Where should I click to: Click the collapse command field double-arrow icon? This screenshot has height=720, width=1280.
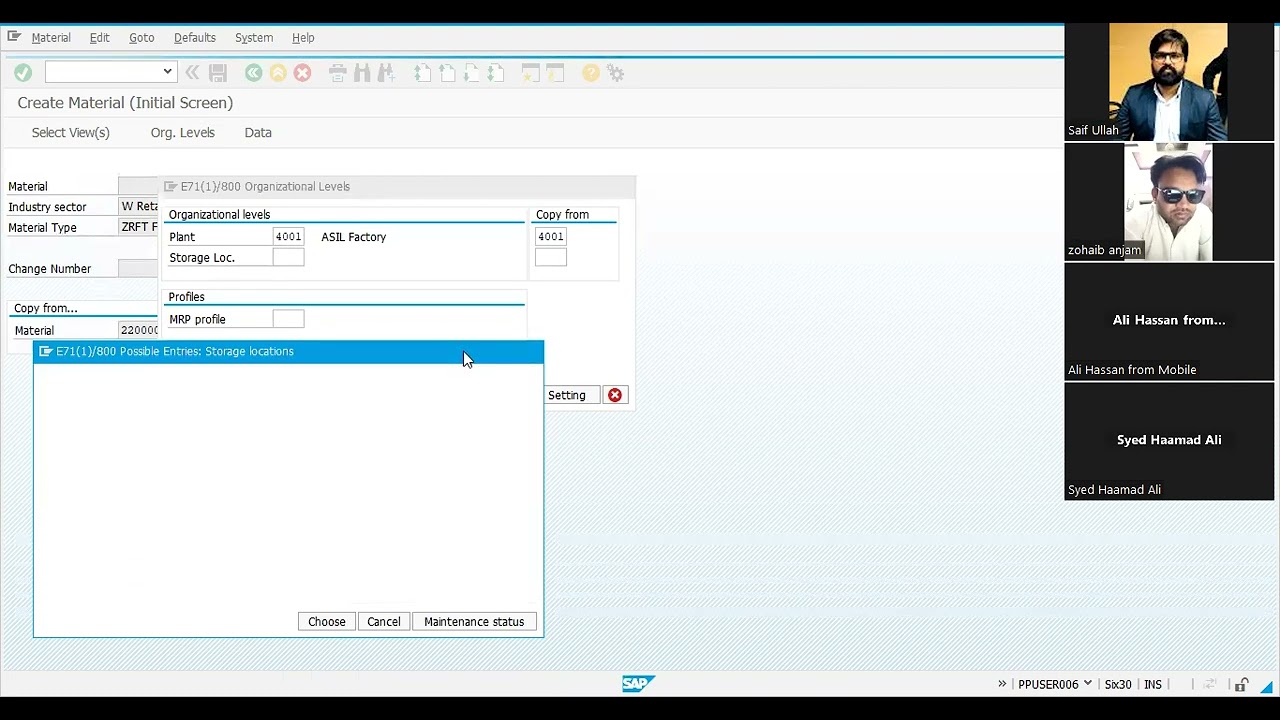tap(192, 73)
